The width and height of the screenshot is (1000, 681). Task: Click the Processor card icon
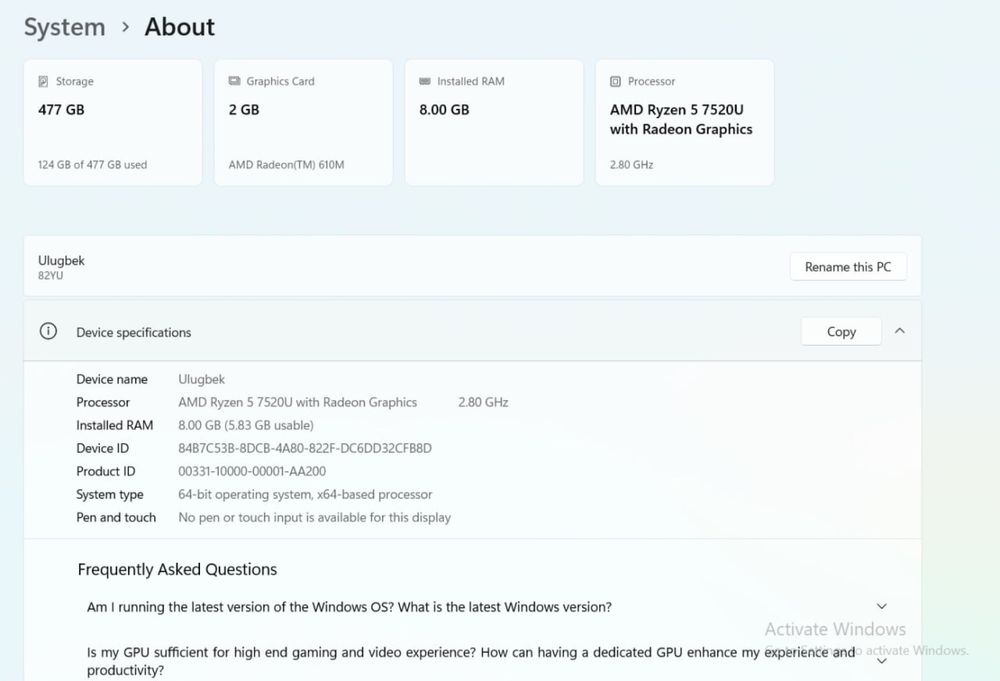(615, 81)
